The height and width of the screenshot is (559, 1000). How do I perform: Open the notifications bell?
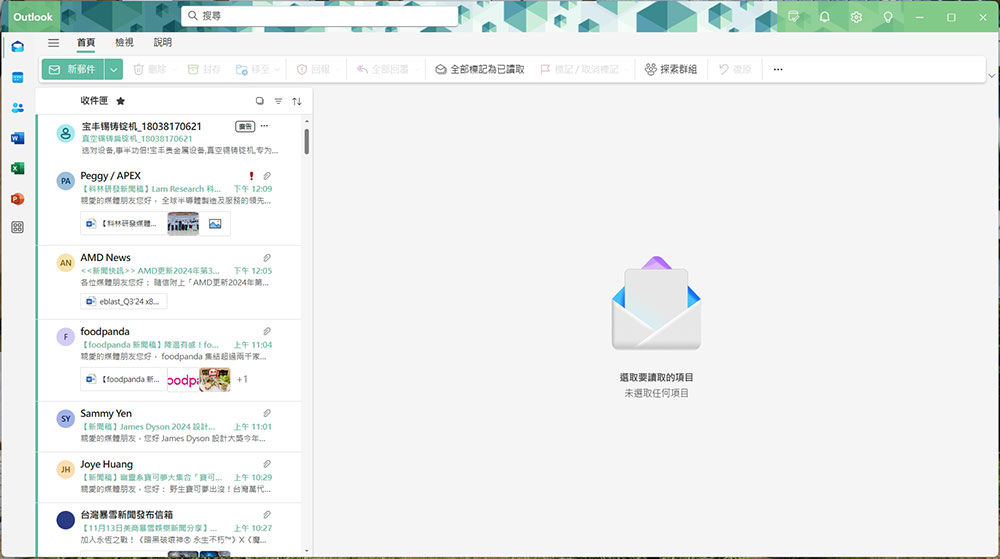(x=825, y=17)
